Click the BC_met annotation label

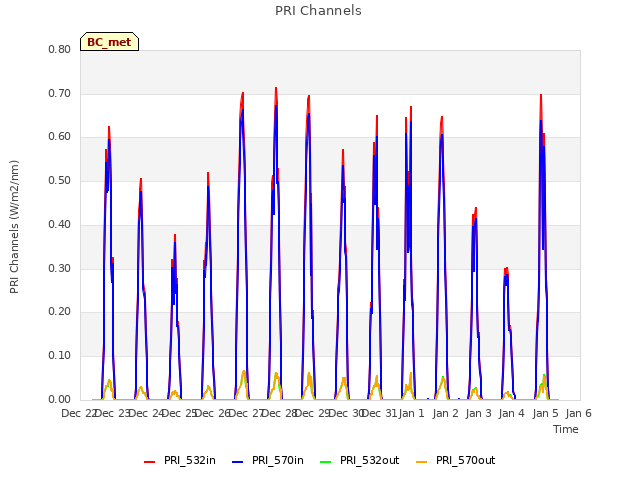[x=109, y=42]
